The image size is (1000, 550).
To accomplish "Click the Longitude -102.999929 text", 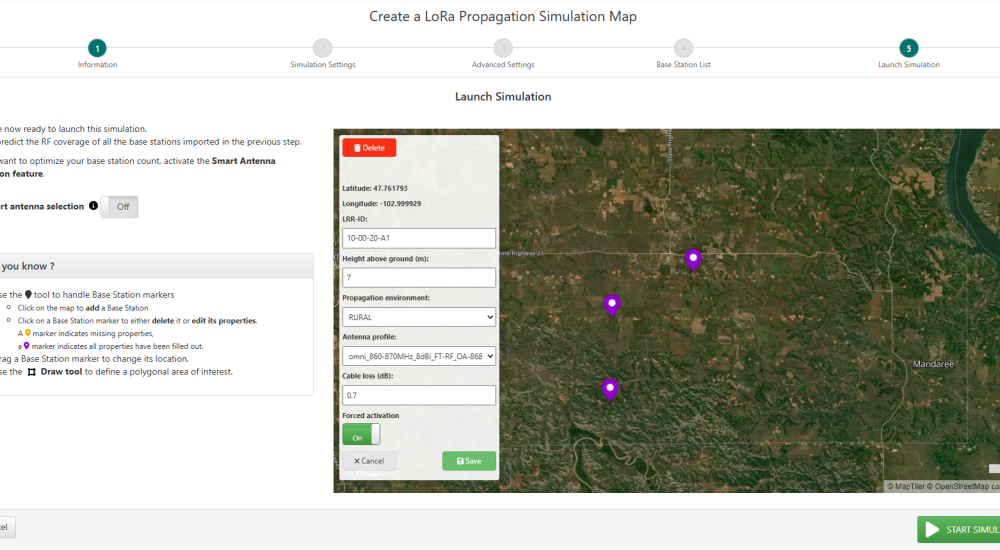I will 381,204.
